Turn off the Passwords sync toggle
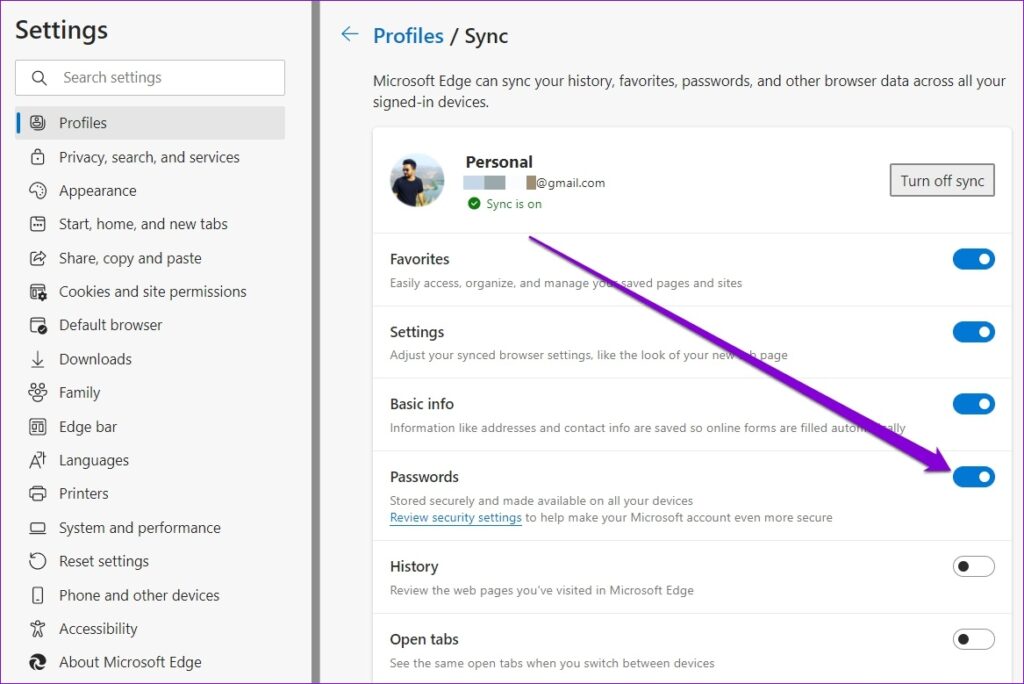Screen dimensions: 1024x684 (973, 477)
